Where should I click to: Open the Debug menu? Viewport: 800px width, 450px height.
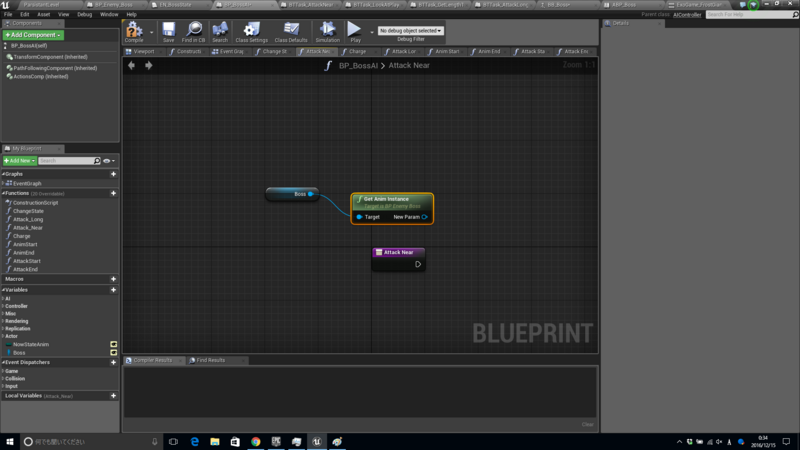click(84, 14)
